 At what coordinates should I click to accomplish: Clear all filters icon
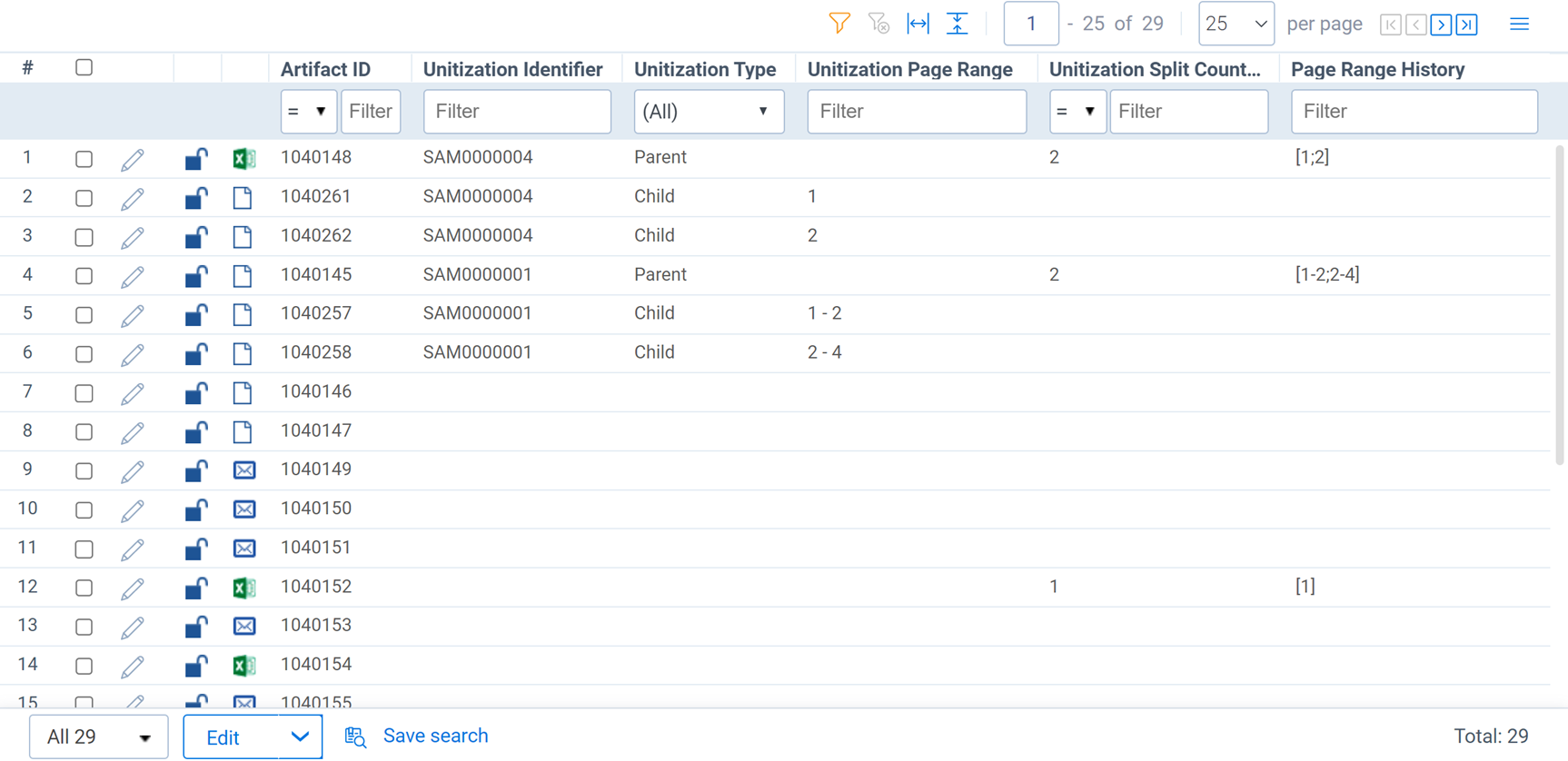tap(878, 24)
